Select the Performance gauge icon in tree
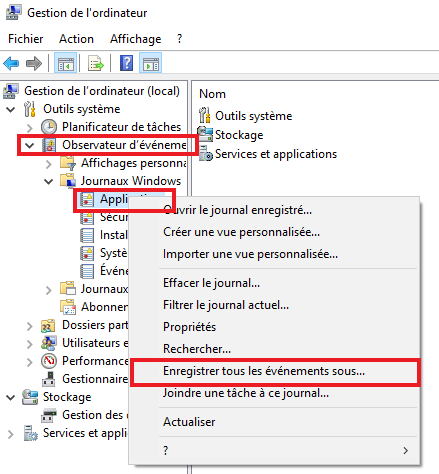Image resolution: width=439 pixels, height=474 pixels. pyautogui.click(x=49, y=361)
